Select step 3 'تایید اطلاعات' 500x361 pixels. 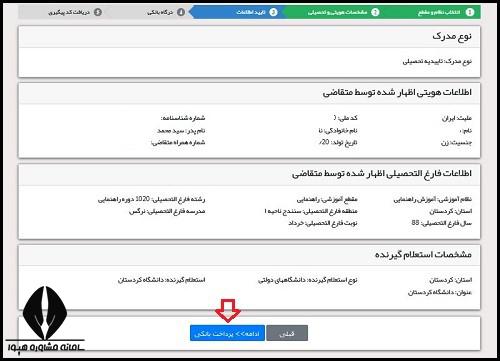(x=257, y=12)
